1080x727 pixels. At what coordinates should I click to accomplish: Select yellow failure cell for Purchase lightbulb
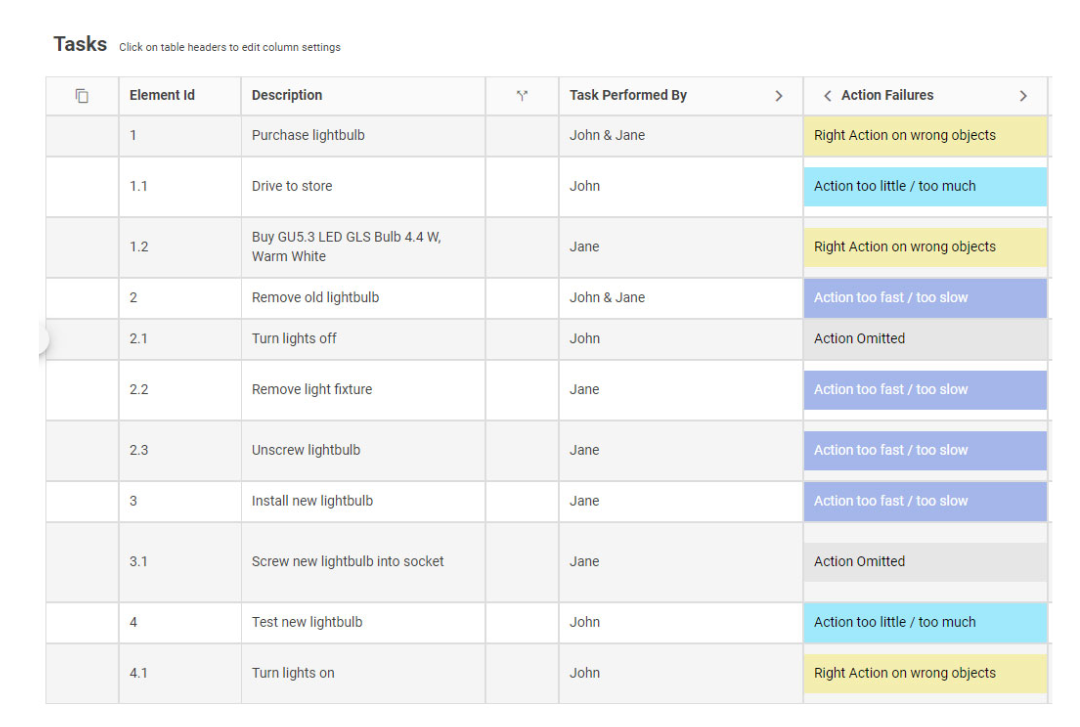pyautogui.click(x=925, y=136)
